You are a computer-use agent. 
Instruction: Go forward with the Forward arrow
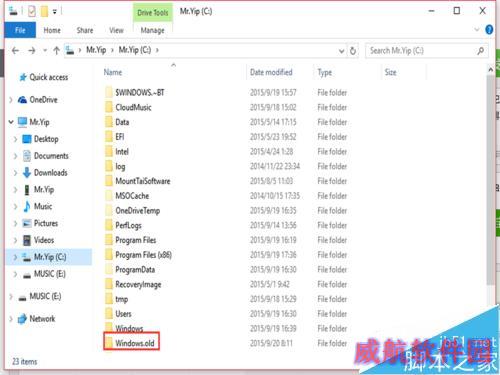point(32,51)
